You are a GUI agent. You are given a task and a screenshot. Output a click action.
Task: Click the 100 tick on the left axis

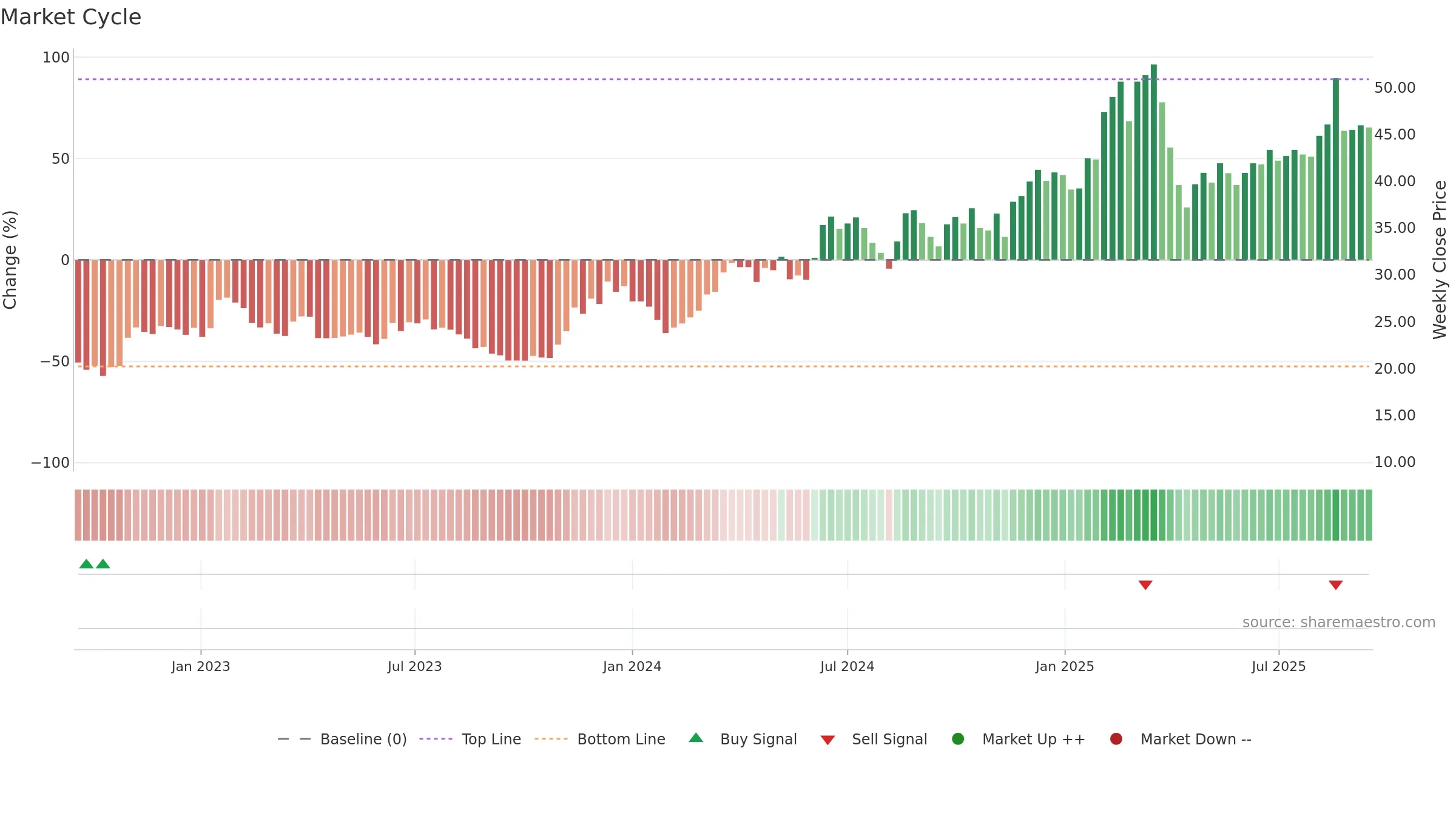[56, 58]
